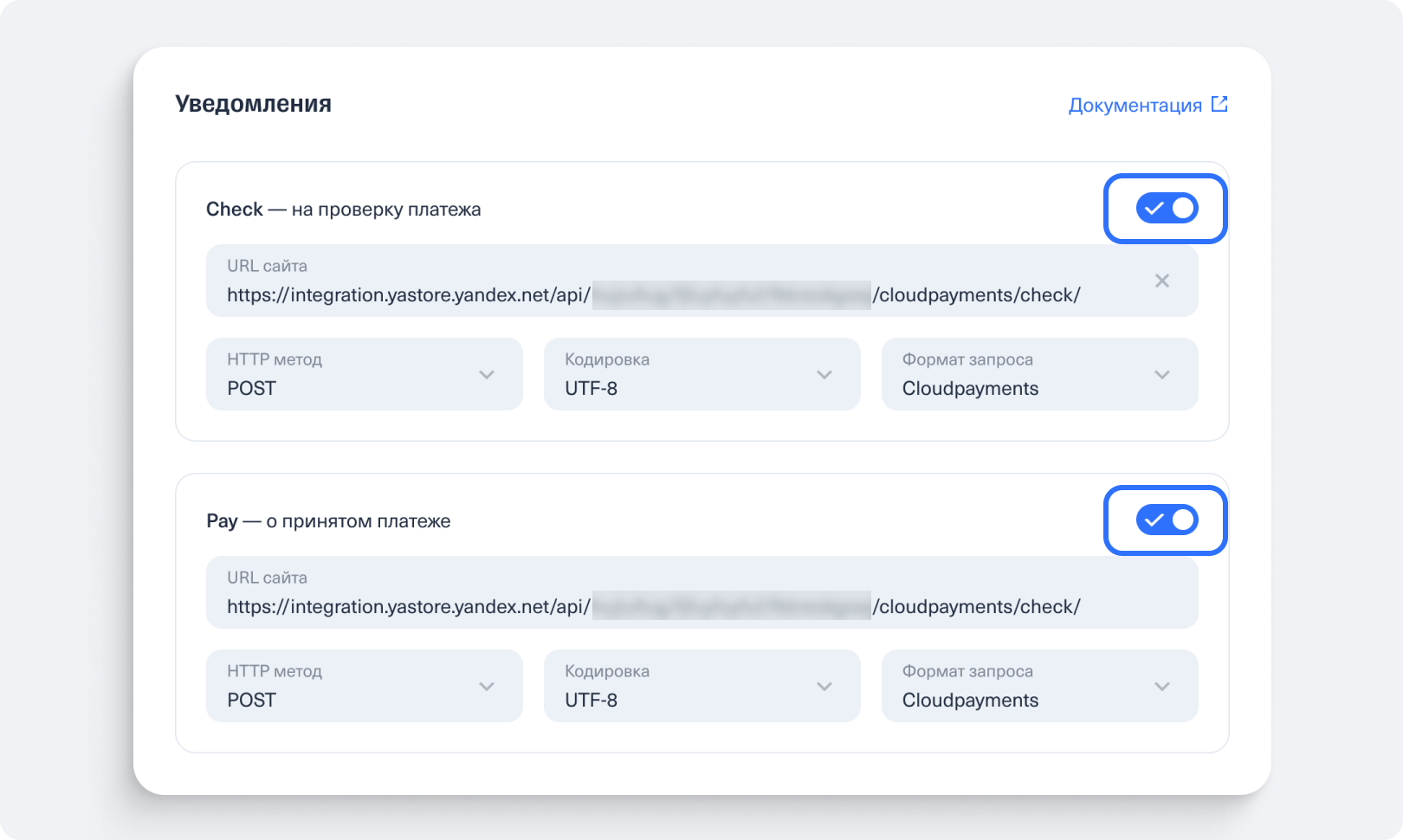Viewport: 1403px width, 840px height.
Task: Click chevron next to Cloudpayments in Pay
Action: (x=1162, y=687)
